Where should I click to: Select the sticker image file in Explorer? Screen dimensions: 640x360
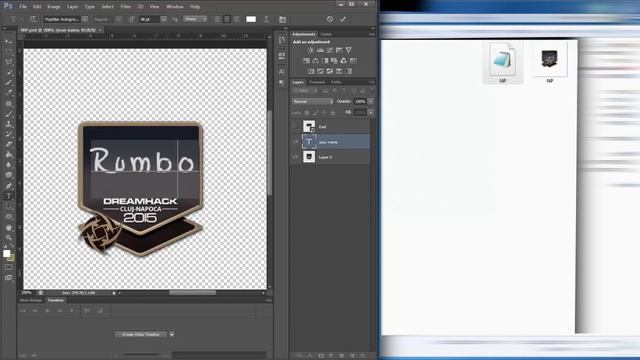[549, 63]
